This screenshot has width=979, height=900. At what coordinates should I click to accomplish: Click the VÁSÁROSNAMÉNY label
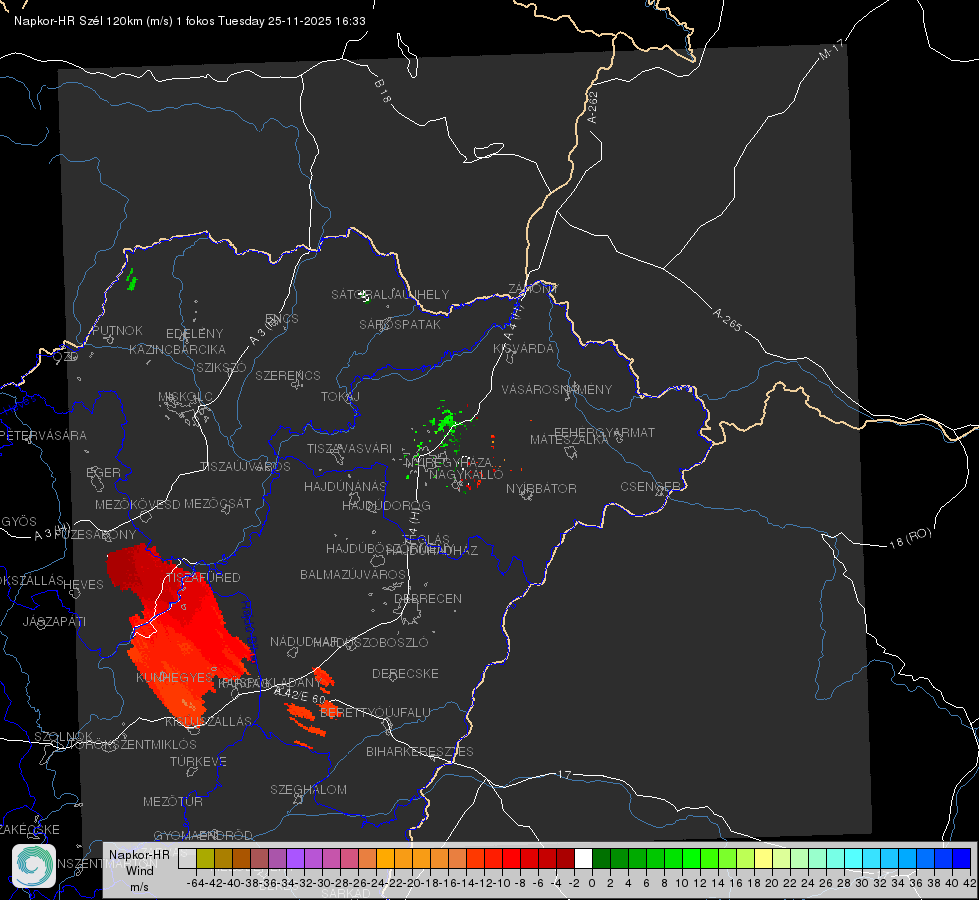557,389
